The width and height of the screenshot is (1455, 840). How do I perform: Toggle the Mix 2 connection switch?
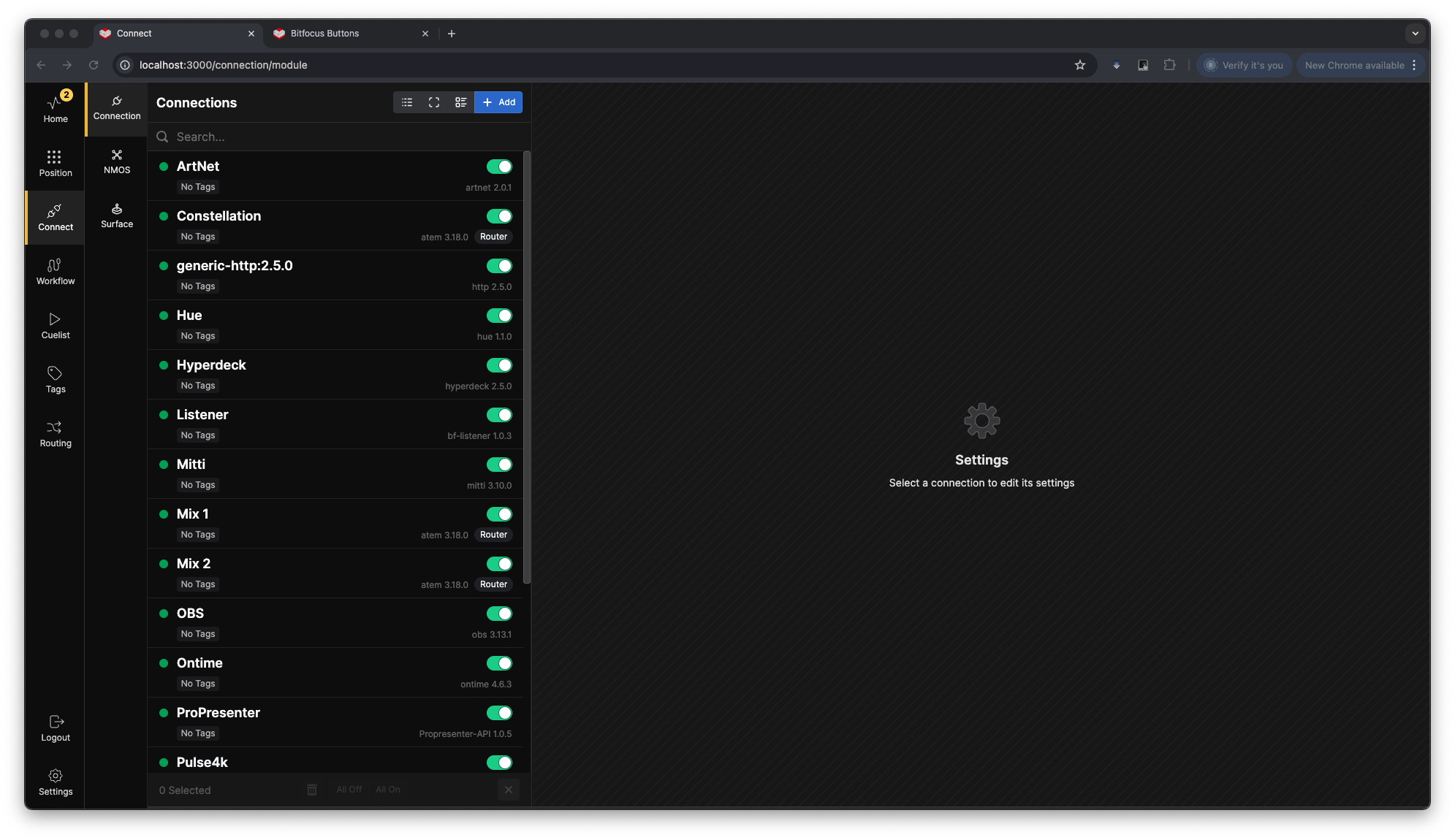tap(500, 564)
